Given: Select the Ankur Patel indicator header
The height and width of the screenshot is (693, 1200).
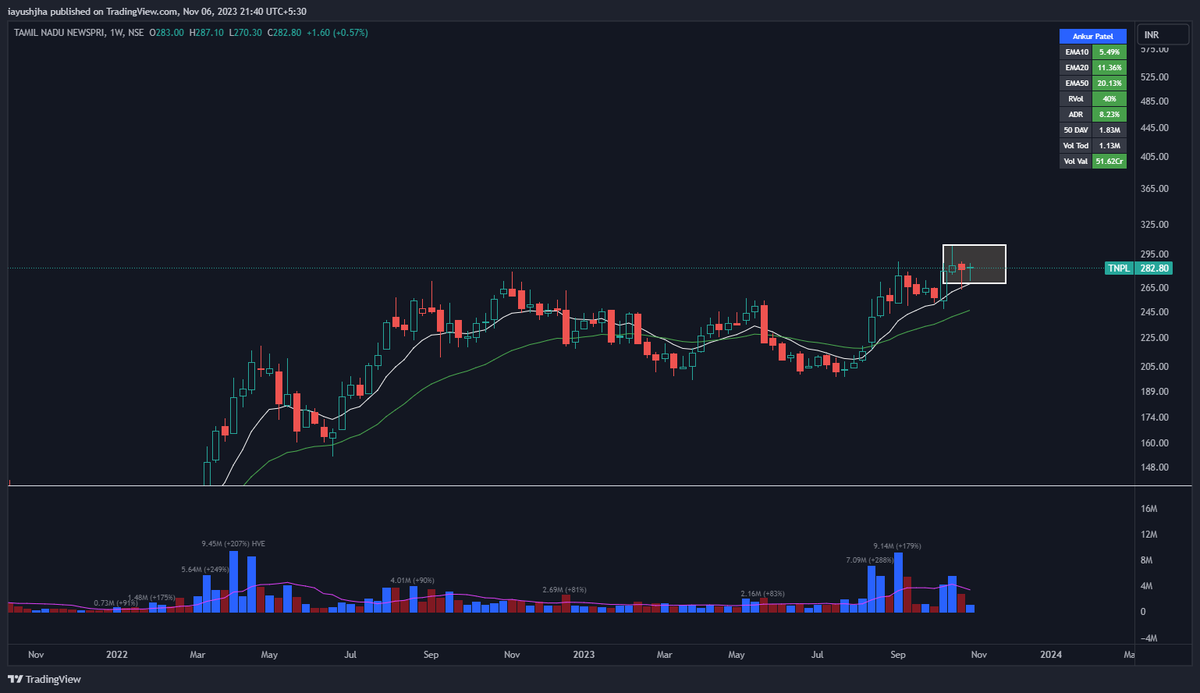Looking at the screenshot, I should 1093,35.
